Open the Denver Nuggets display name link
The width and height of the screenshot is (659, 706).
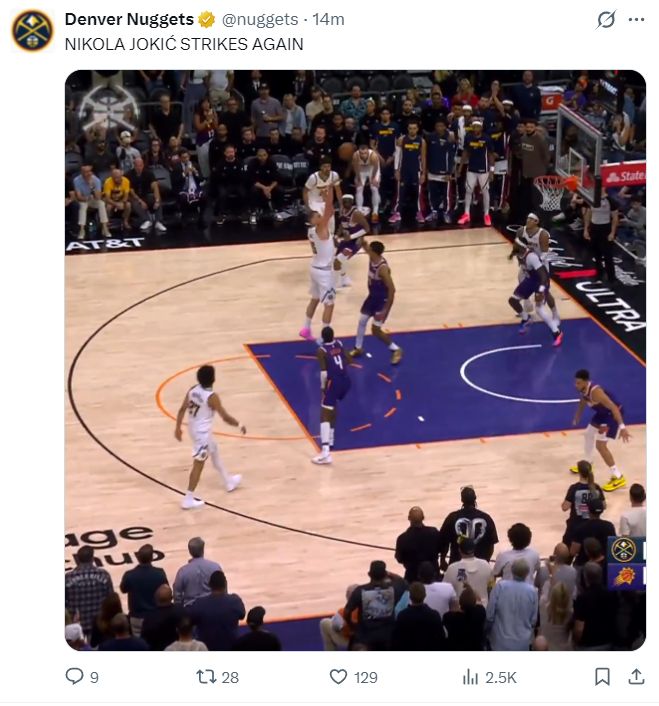pos(129,19)
